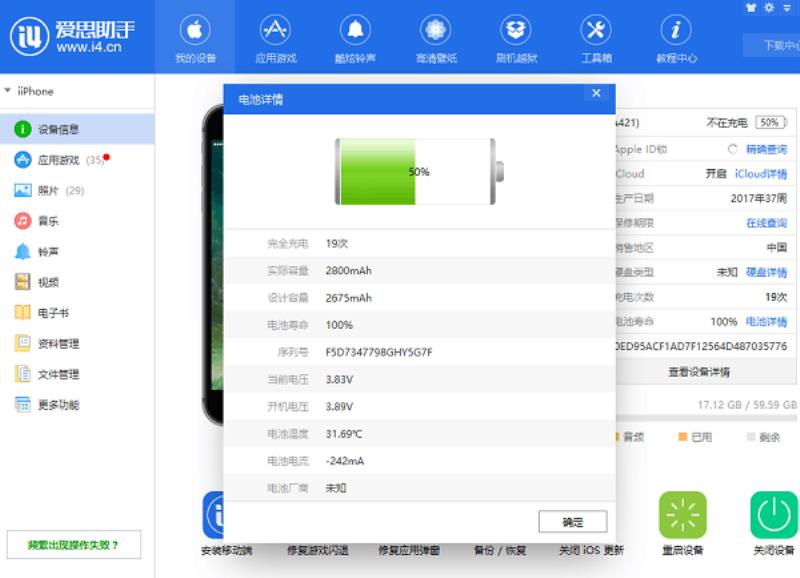Click the 剩余 gray legend swatch
The image size is (800, 578).
pos(751,437)
